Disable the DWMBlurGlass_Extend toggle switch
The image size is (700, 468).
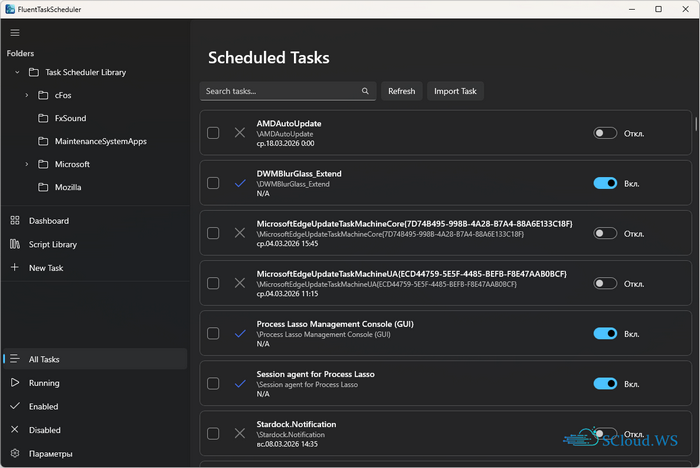[x=604, y=183]
